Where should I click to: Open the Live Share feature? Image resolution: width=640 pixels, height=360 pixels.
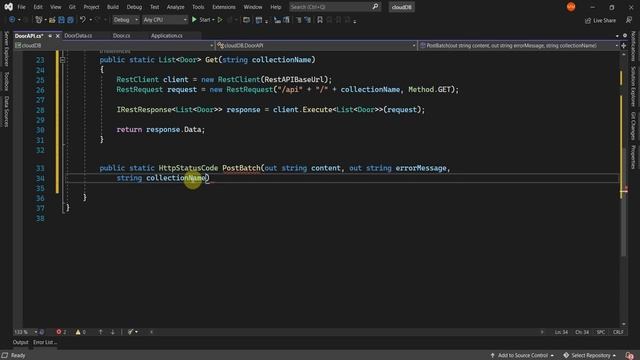[x=600, y=20]
